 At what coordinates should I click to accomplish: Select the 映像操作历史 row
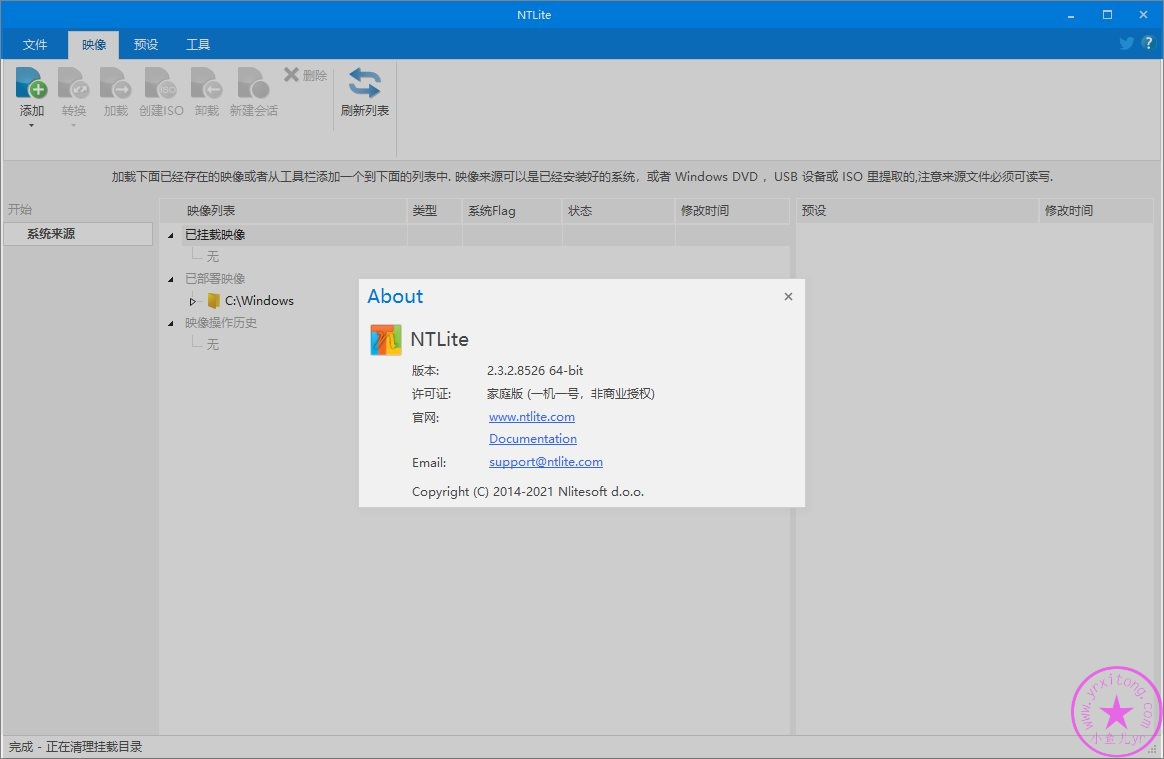point(220,322)
